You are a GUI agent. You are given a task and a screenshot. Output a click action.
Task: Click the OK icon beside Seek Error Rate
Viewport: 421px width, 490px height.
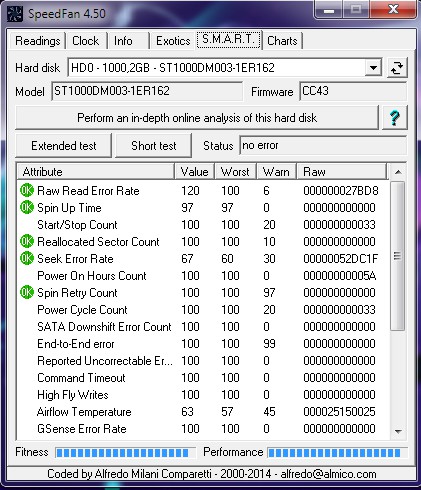pyautogui.click(x=27, y=258)
